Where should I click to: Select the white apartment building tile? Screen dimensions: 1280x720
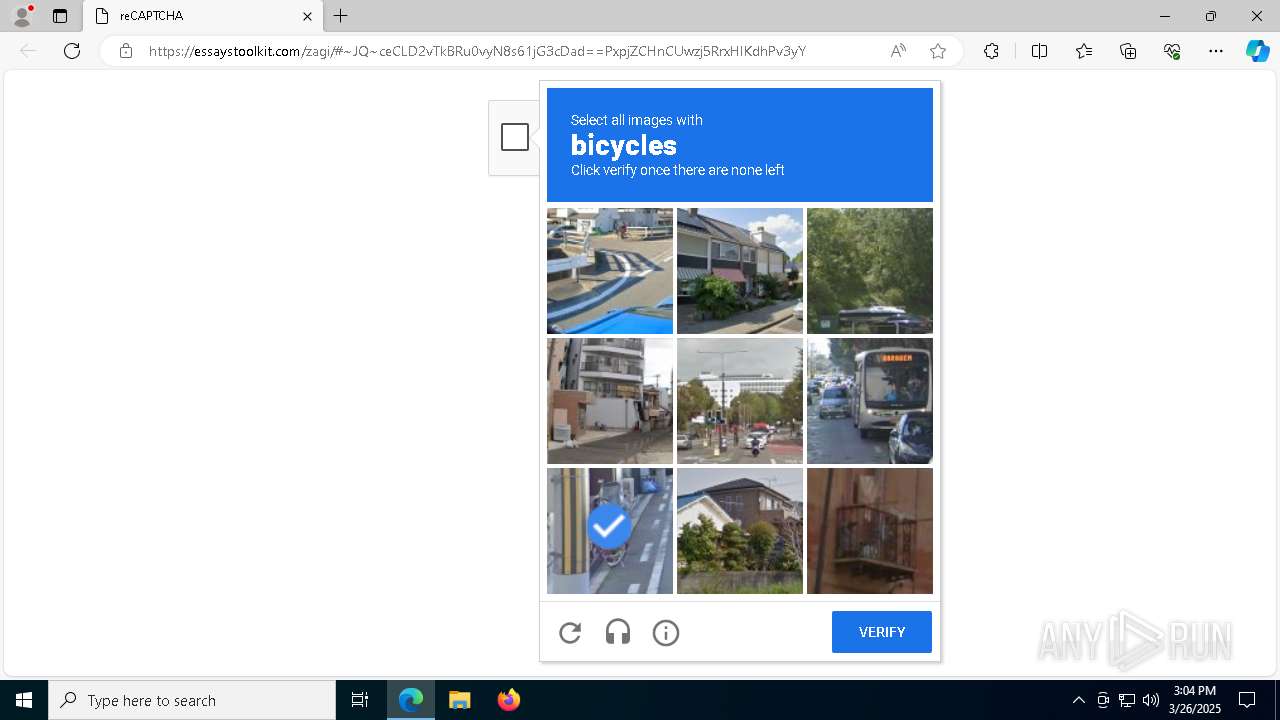610,401
